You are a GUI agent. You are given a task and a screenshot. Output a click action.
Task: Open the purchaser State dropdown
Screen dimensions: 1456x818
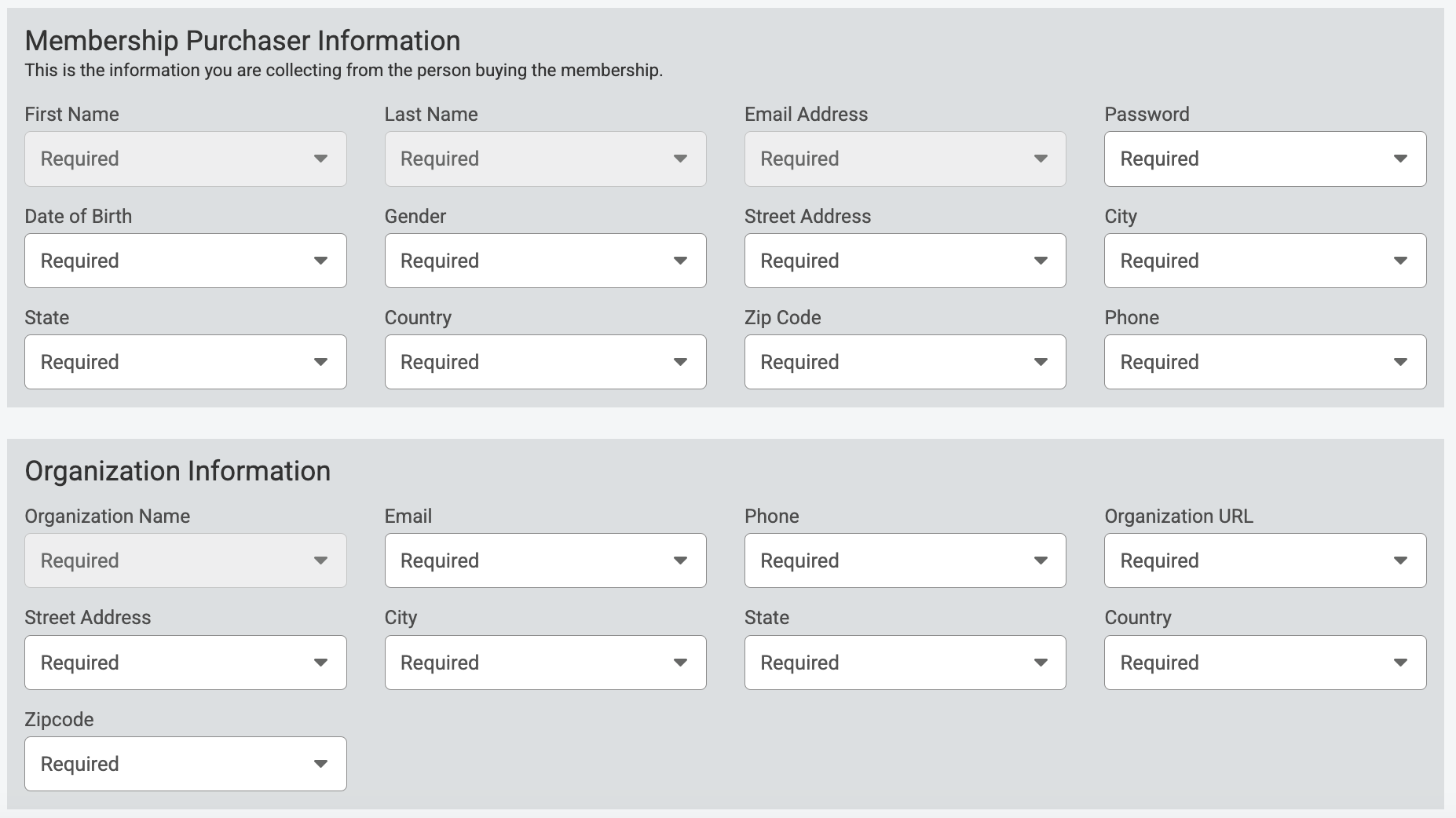[x=185, y=362]
